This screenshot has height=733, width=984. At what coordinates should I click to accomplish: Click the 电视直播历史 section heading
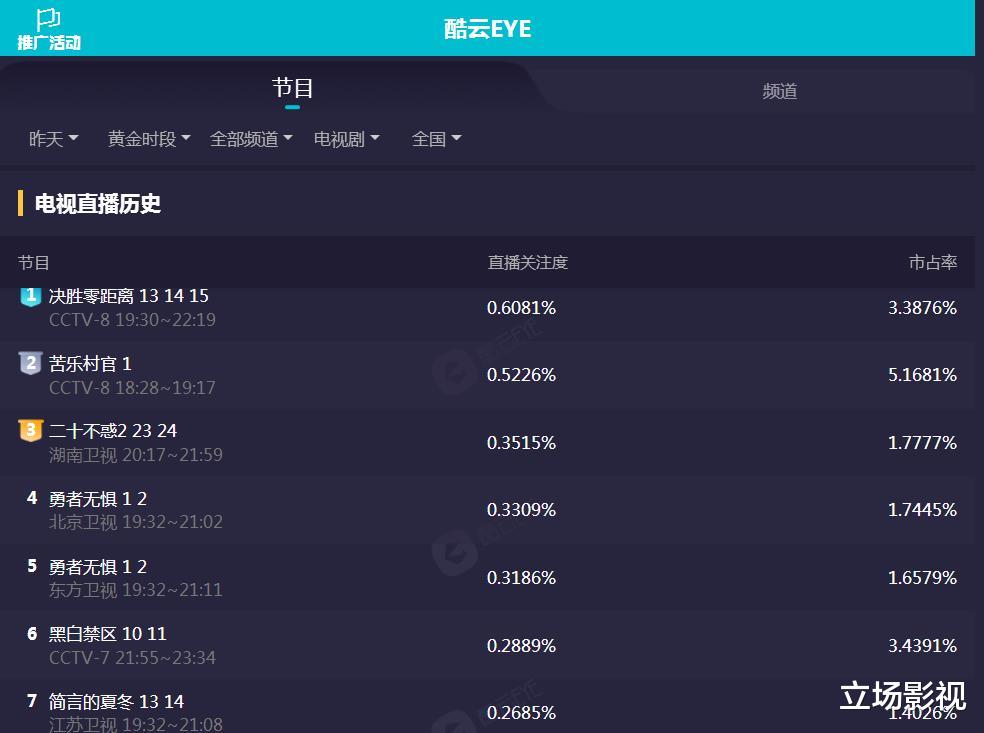(98, 203)
